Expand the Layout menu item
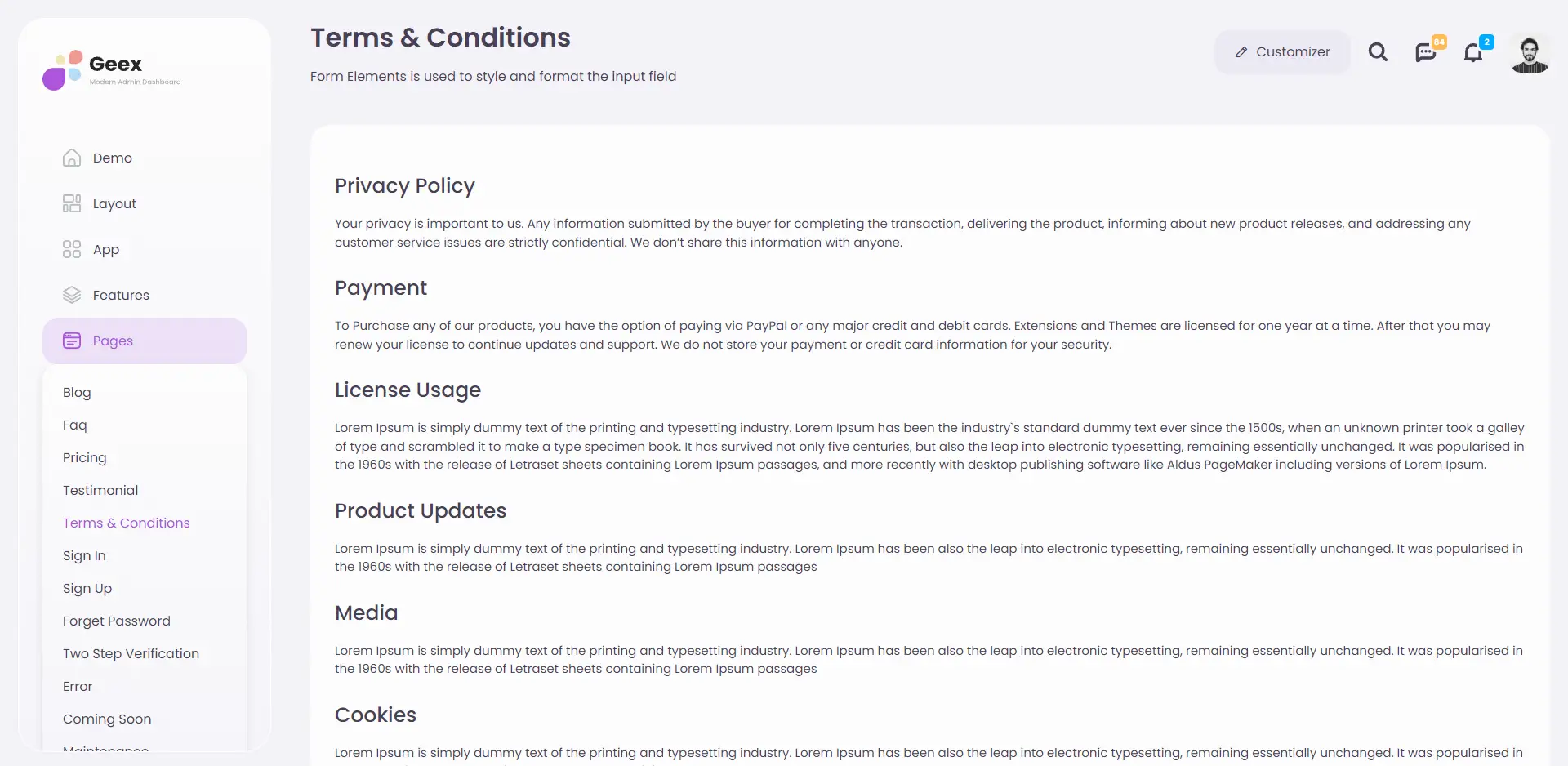This screenshot has height=766, width=1568. [x=145, y=203]
